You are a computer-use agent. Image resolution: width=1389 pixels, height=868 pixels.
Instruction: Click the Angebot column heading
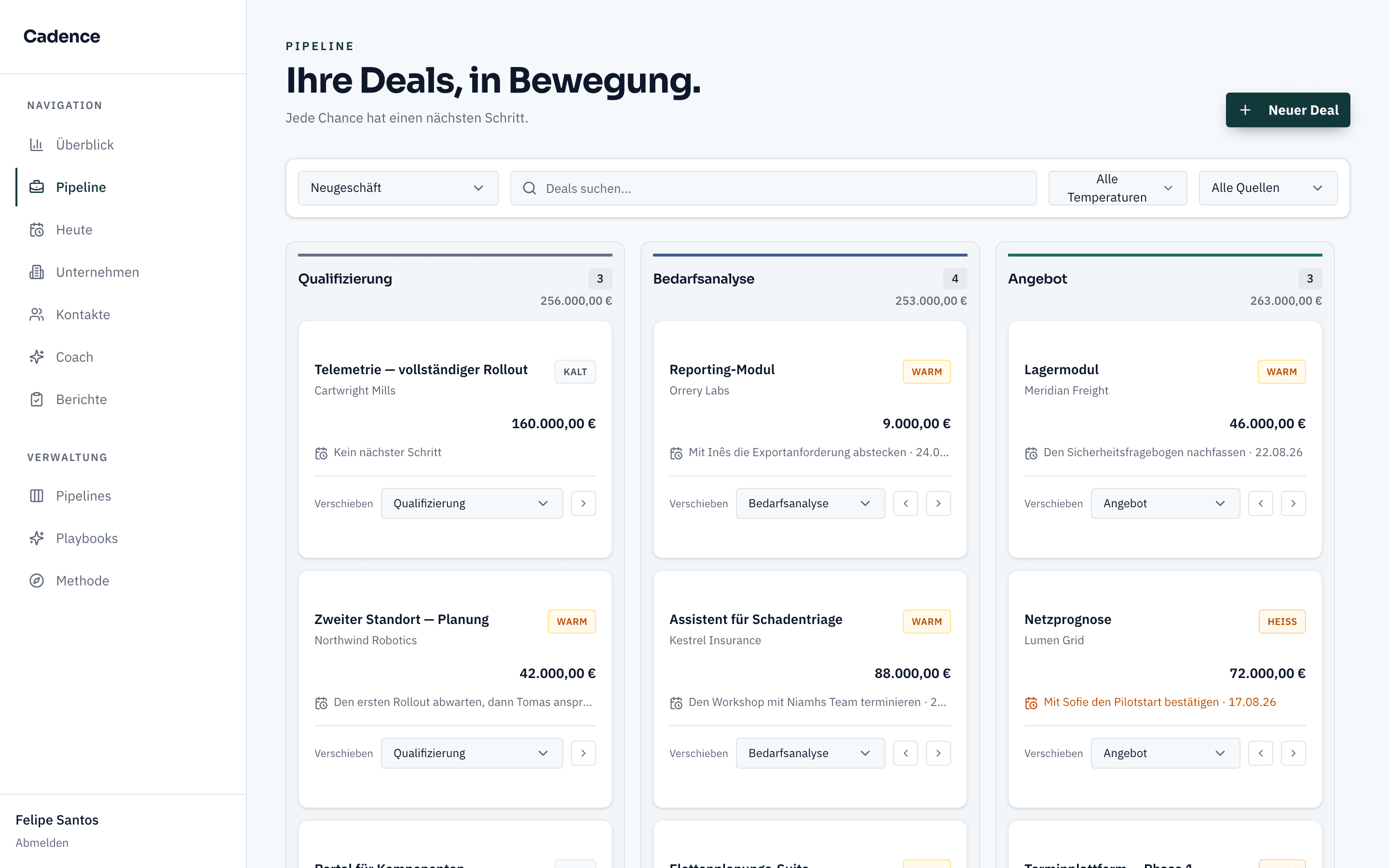(x=1037, y=278)
